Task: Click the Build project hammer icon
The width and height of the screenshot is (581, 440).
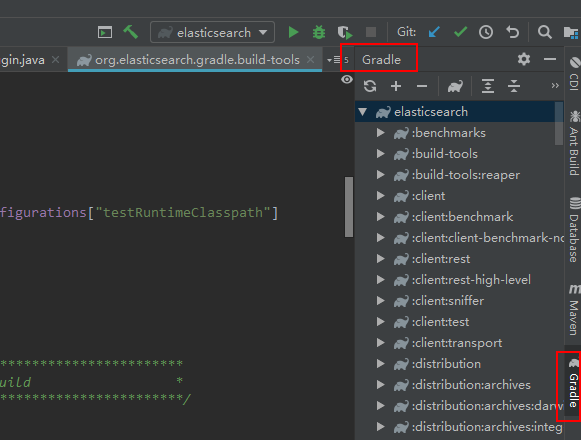Action: point(130,32)
